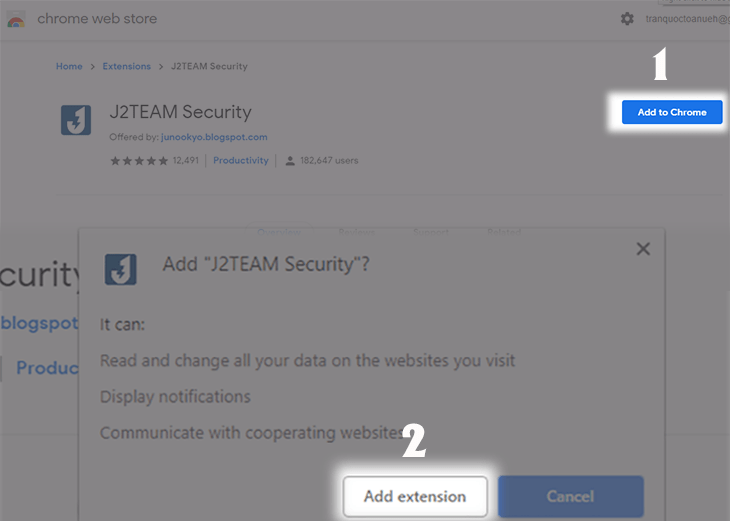The image size is (730, 521).
Task: Open junookyo.blogspot.com developer link
Action: [214, 137]
